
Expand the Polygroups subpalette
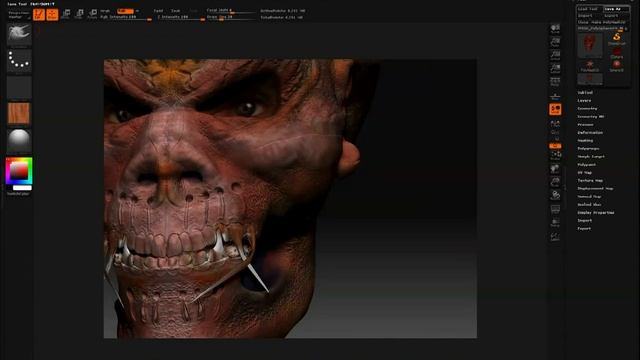click(x=589, y=149)
